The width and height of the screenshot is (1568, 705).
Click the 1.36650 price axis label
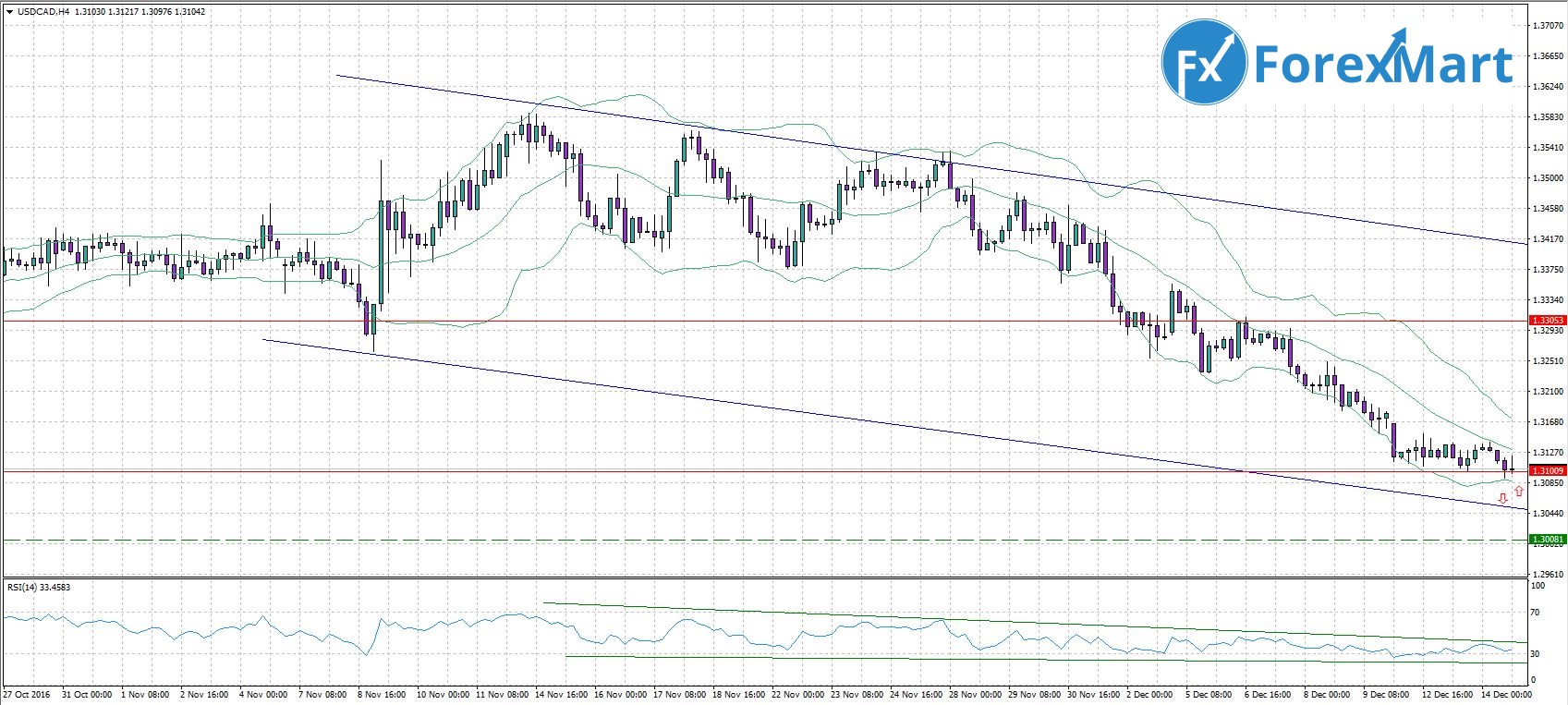click(x=1548, y=55)
